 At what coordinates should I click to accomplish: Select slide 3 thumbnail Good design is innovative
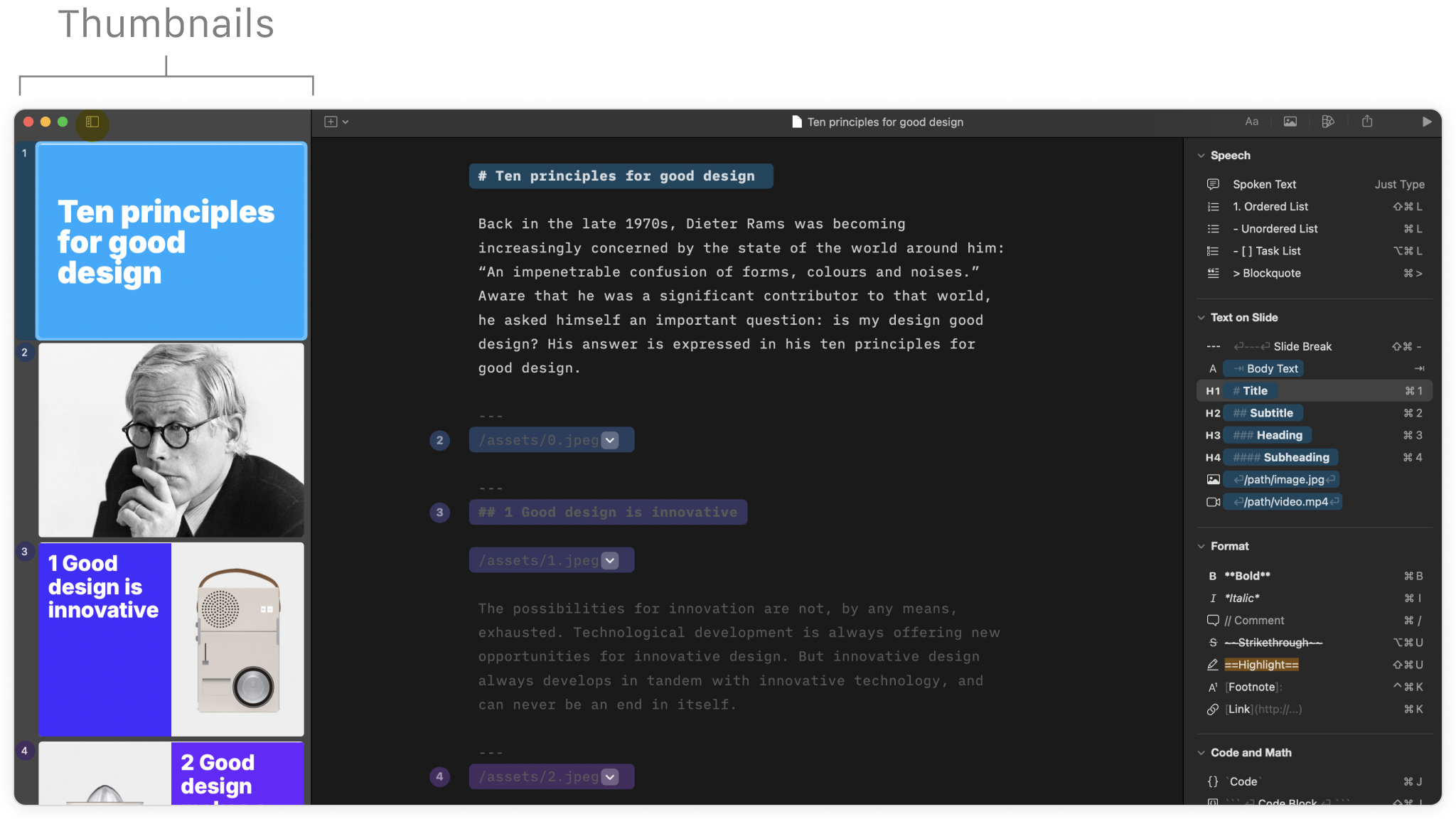(171, 639)
